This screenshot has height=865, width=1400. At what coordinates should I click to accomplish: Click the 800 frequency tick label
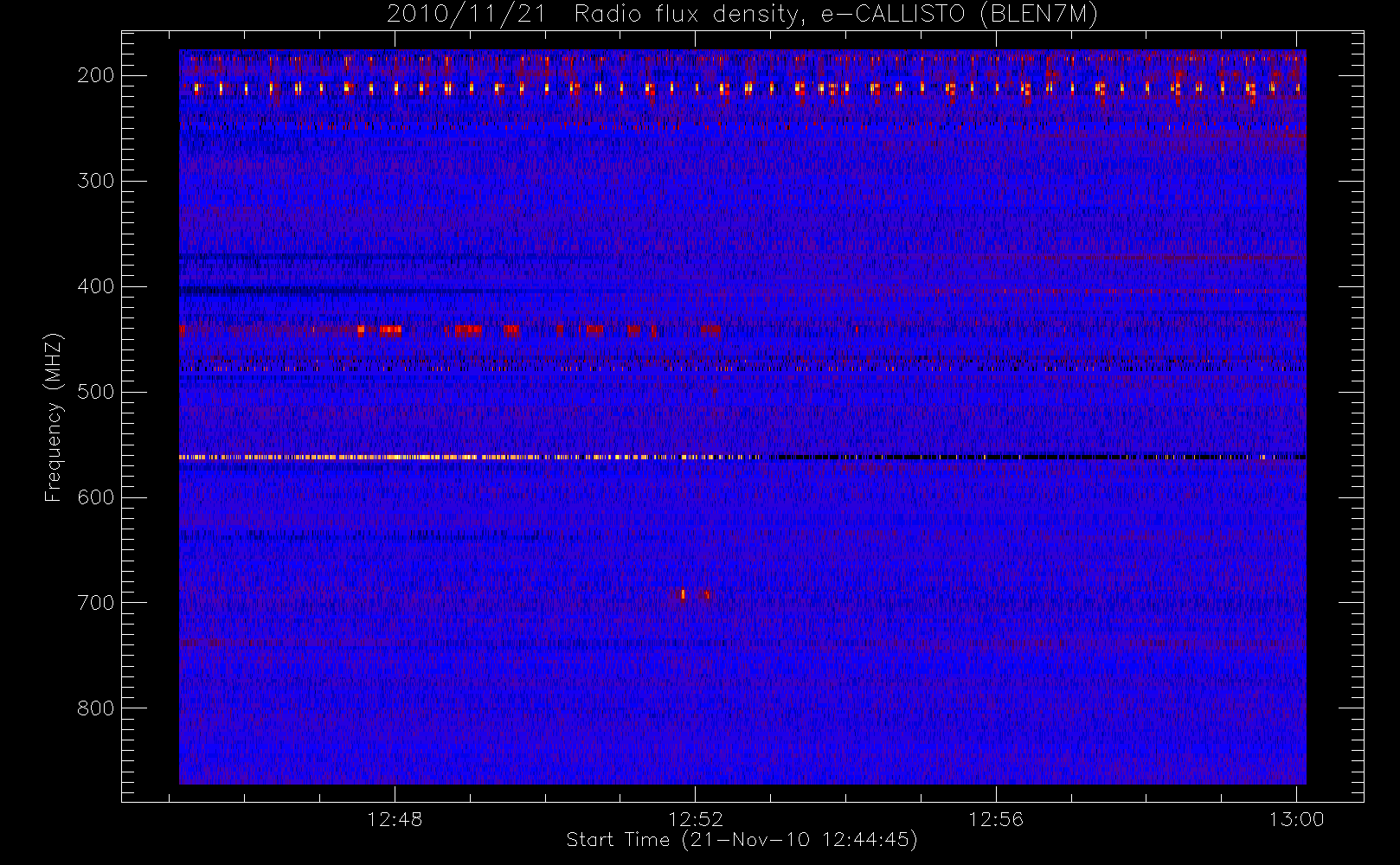[96, 708]
